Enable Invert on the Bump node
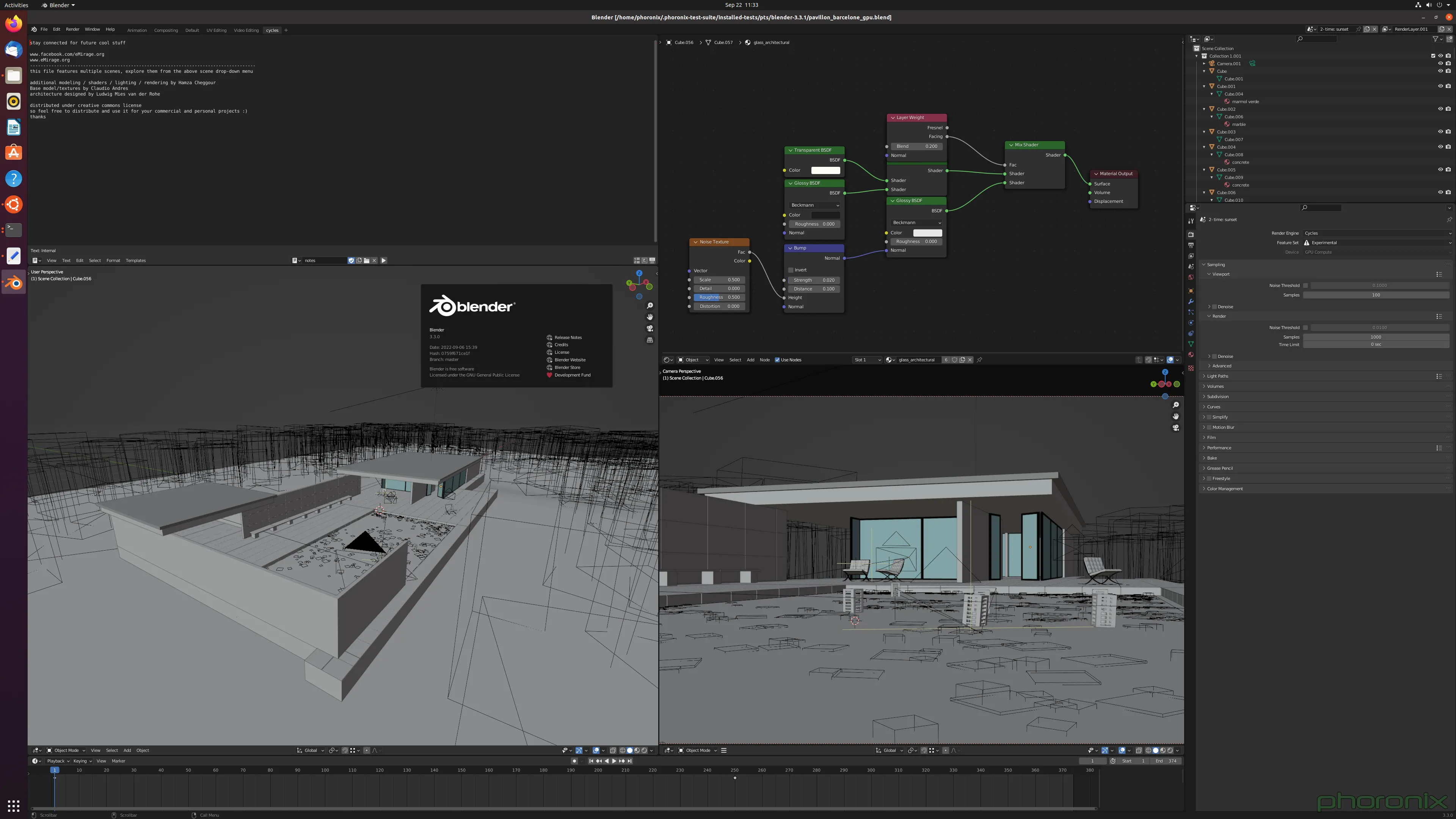 pyautogui.click(x=791, y=270)
